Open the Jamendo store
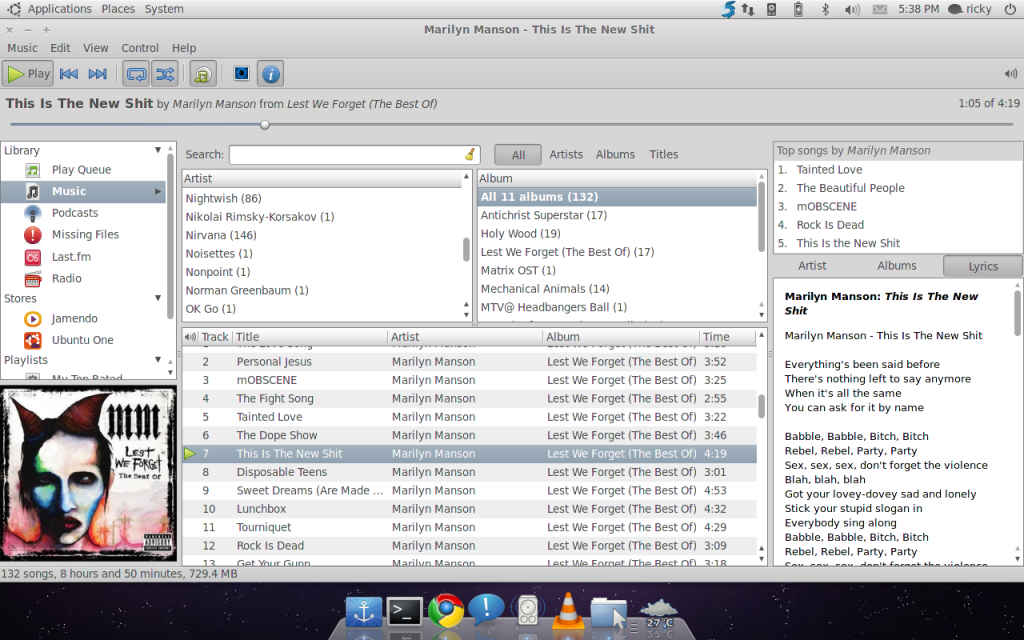 75,319
